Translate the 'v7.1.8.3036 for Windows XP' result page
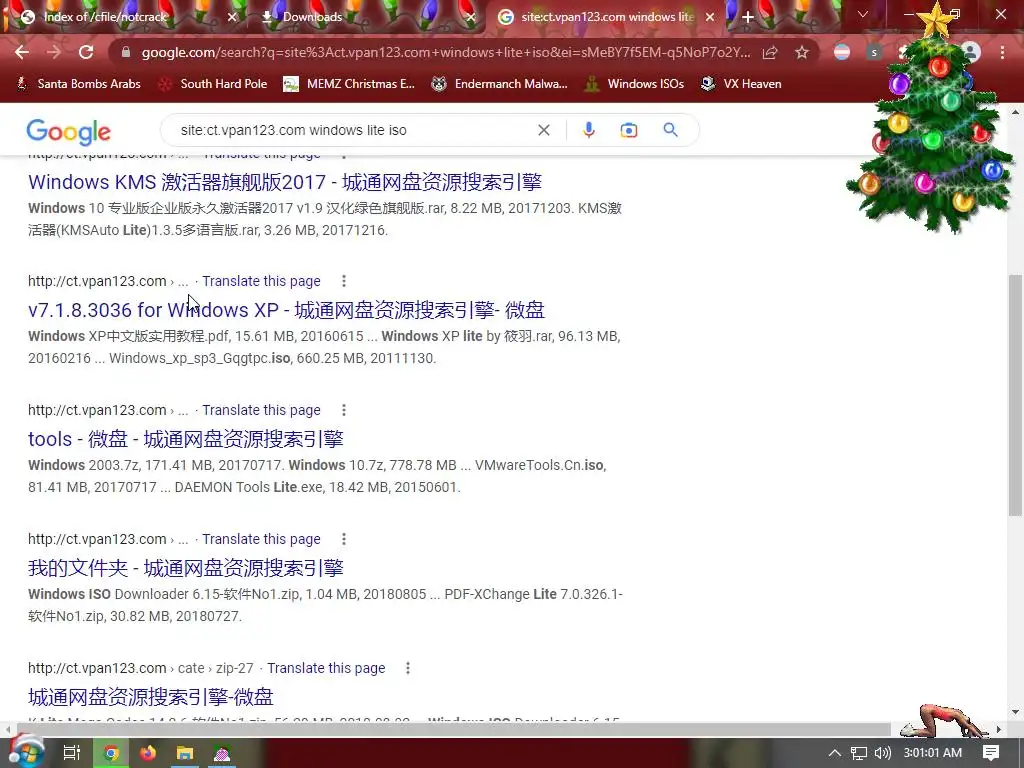This screenshot has width=1024, height=768. pyautogui.click(x=261, y=281)
